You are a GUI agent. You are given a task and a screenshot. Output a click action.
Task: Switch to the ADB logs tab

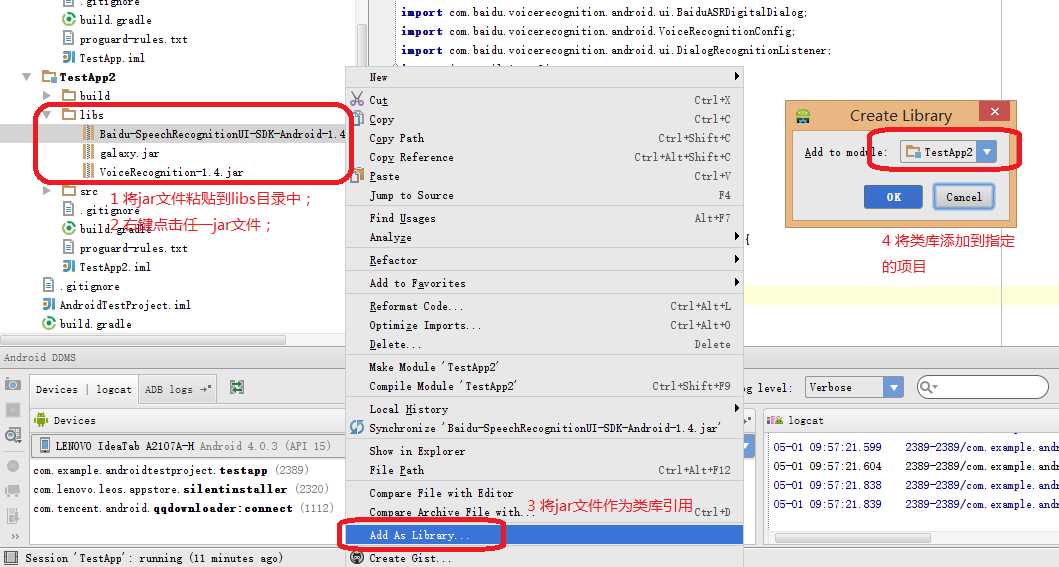(178, 389)
